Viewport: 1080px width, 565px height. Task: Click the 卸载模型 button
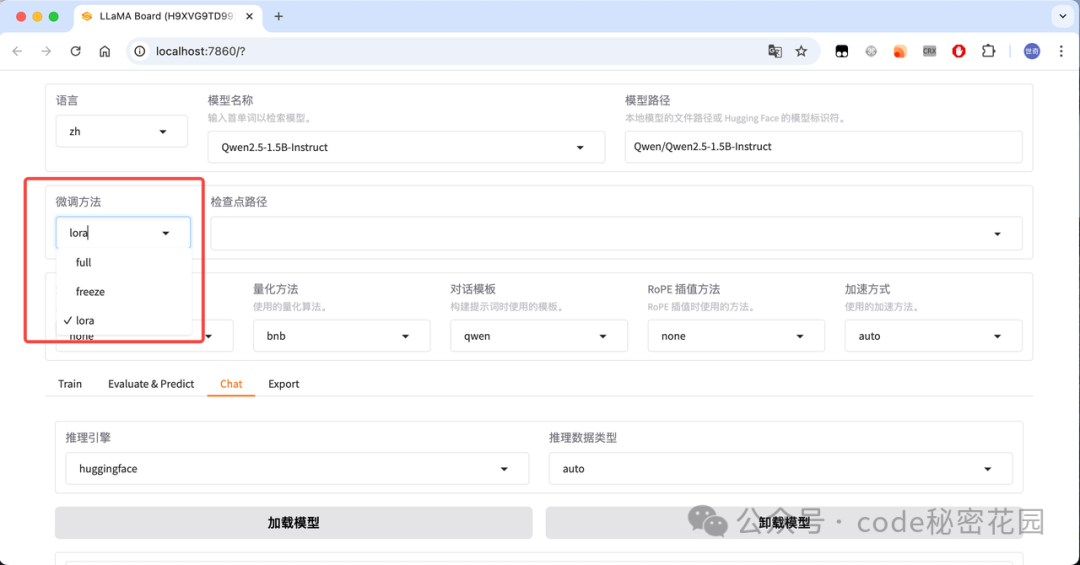784,523
